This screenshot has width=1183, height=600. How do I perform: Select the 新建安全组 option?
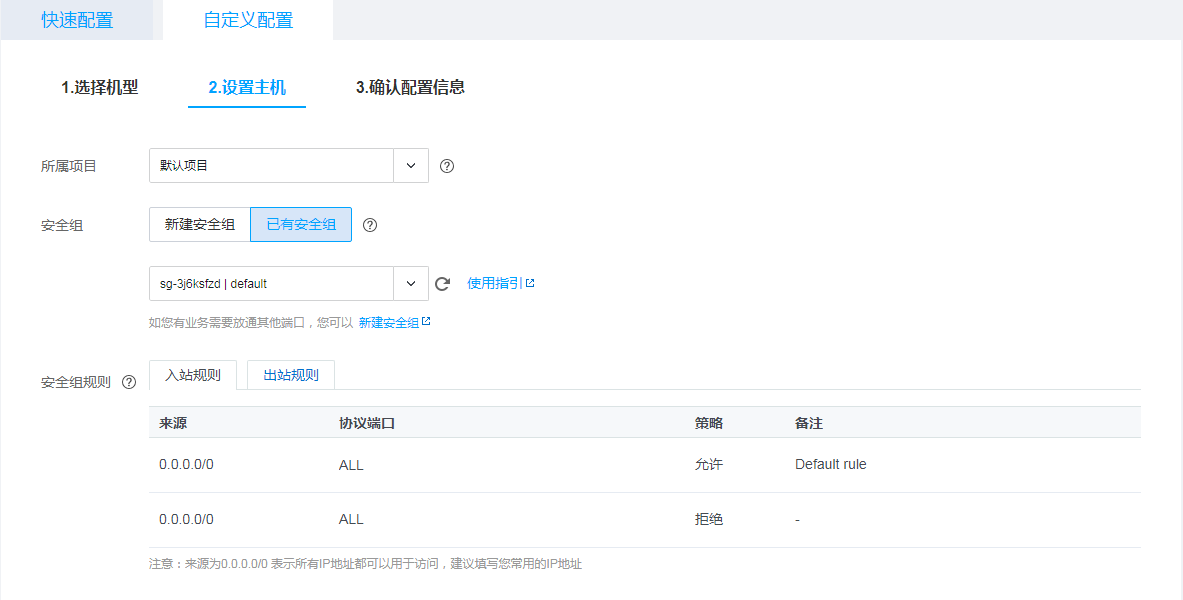tap(200, 225)
